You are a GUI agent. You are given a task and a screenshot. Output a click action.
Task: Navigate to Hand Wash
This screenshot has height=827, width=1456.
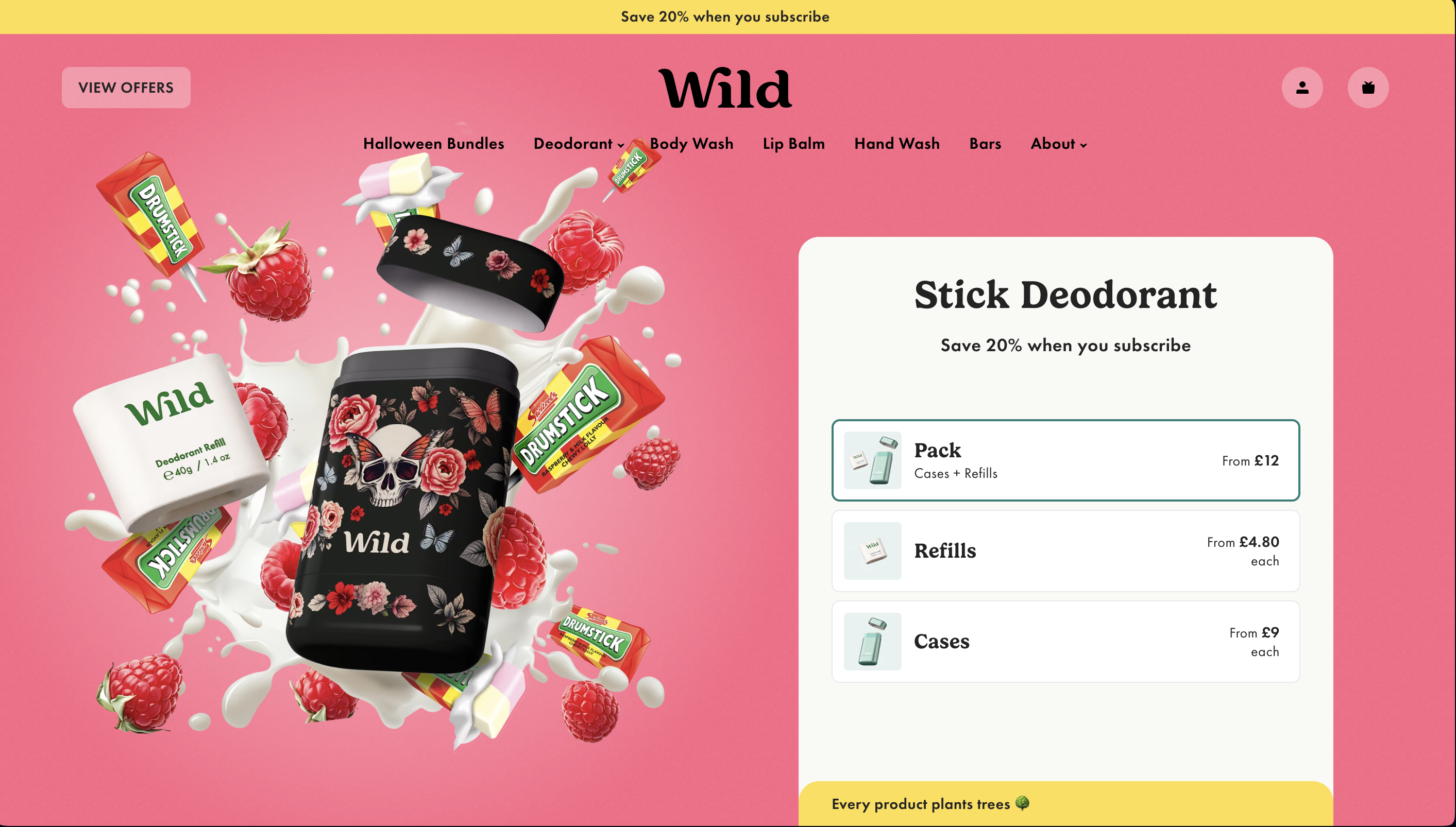pyautogui.click(x=897, y=144)
